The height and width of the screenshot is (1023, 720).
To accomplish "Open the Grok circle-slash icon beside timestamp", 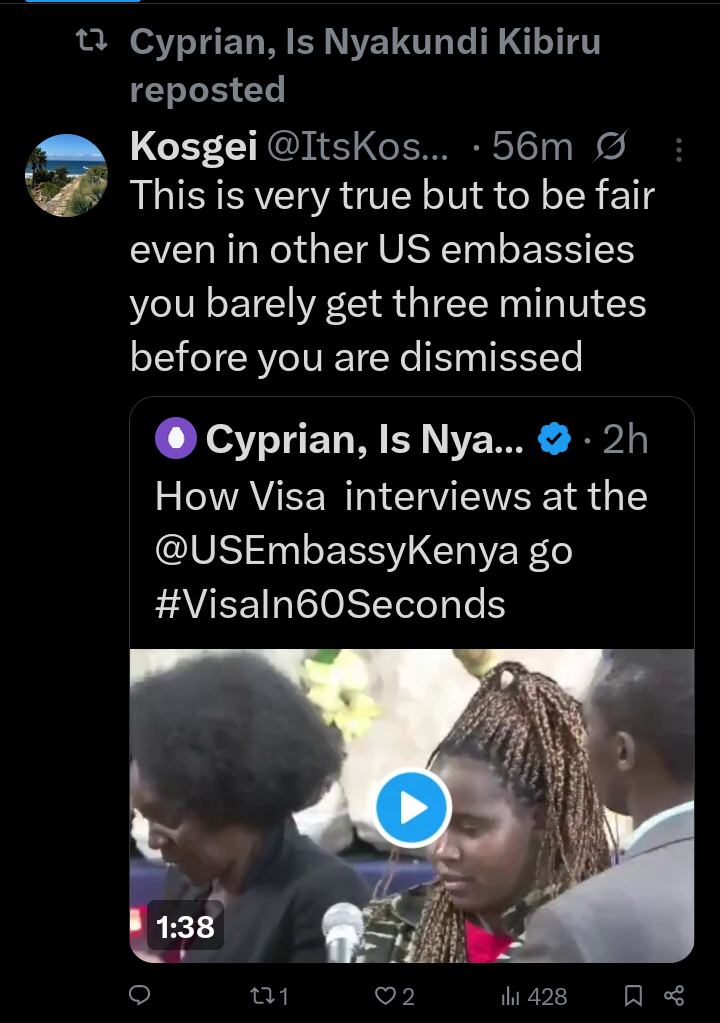I will tap(610, 148).
